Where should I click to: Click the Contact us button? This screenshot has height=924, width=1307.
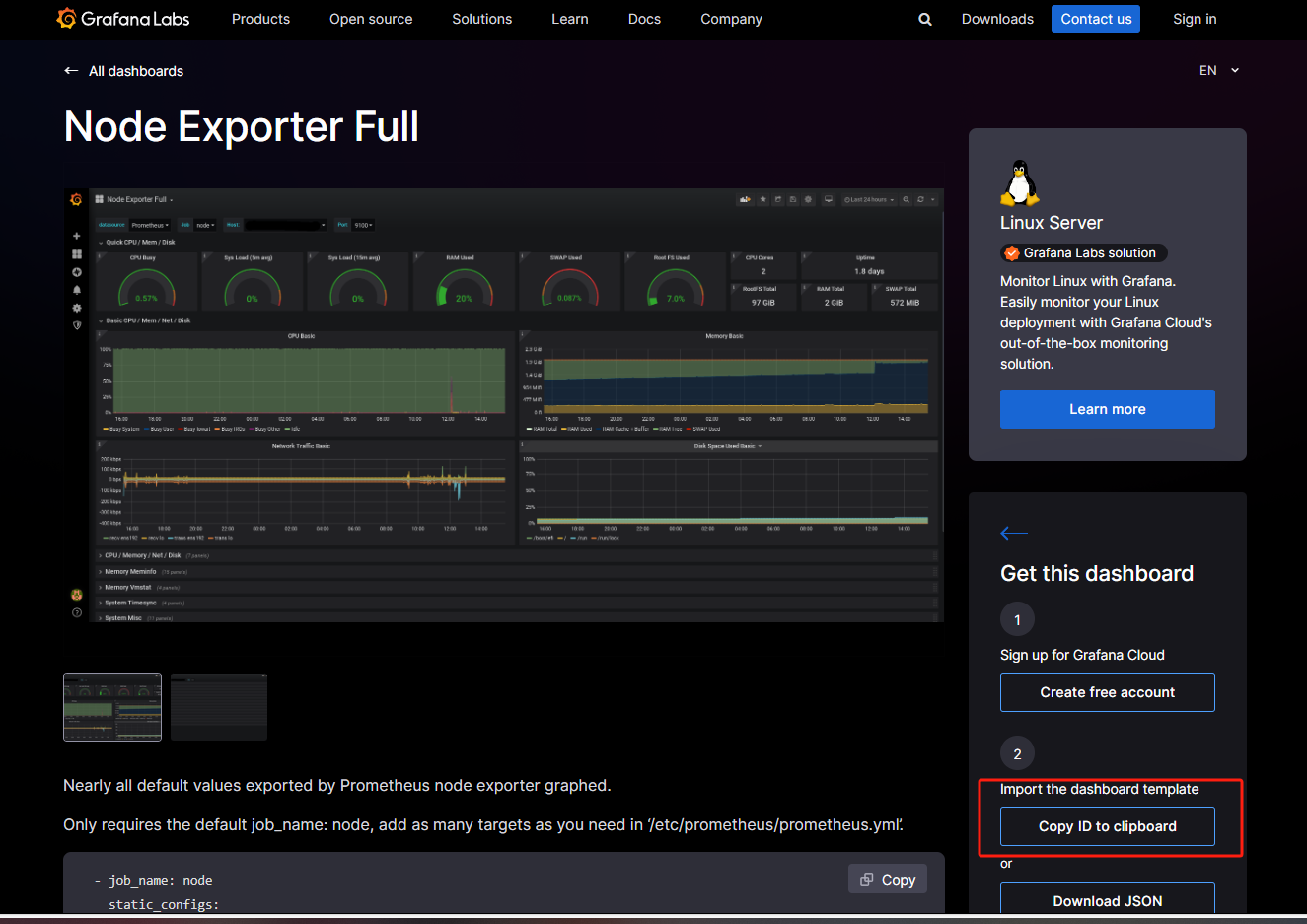click(x=1096, y=19)
